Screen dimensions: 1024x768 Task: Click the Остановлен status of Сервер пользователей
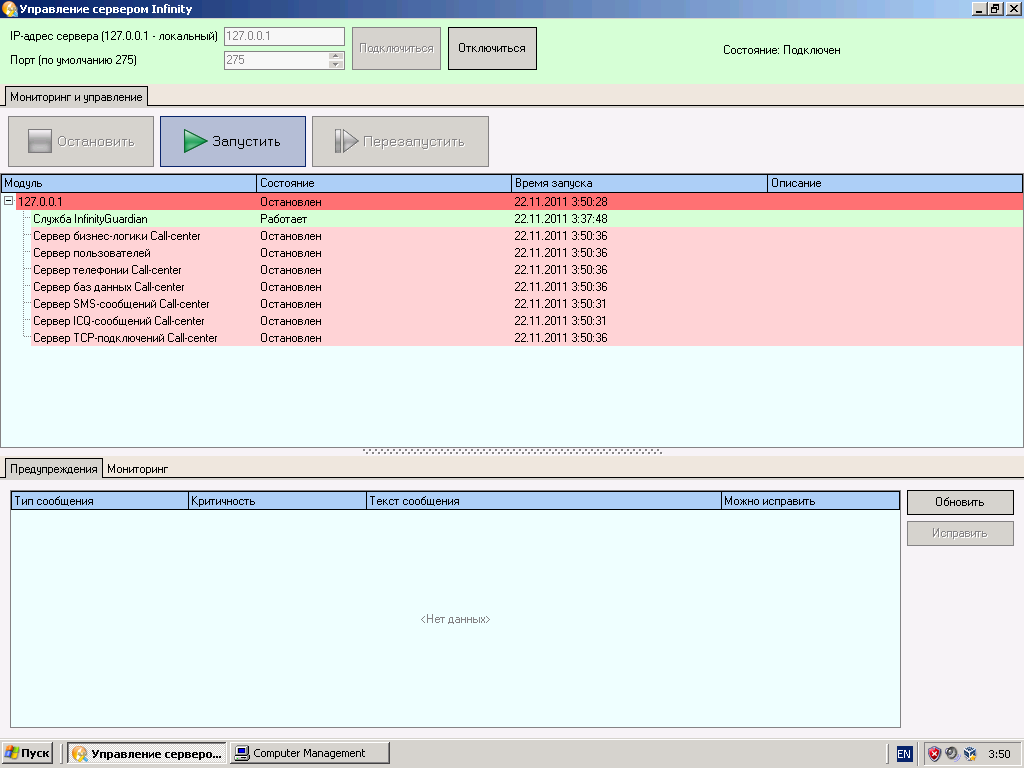tap(291, 253)
